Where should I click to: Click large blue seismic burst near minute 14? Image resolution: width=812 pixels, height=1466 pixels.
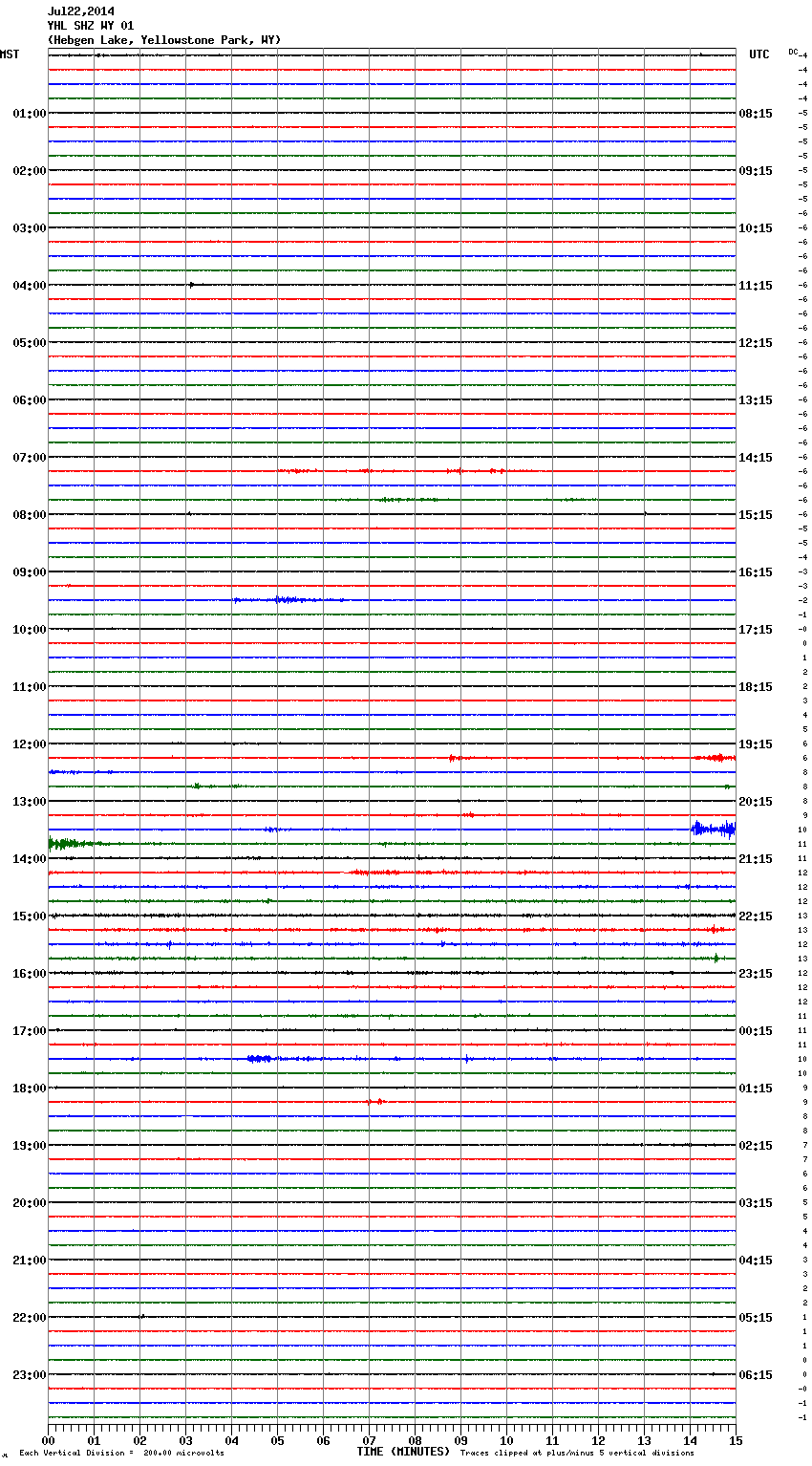pyautogui.click(x=713, y=829)
